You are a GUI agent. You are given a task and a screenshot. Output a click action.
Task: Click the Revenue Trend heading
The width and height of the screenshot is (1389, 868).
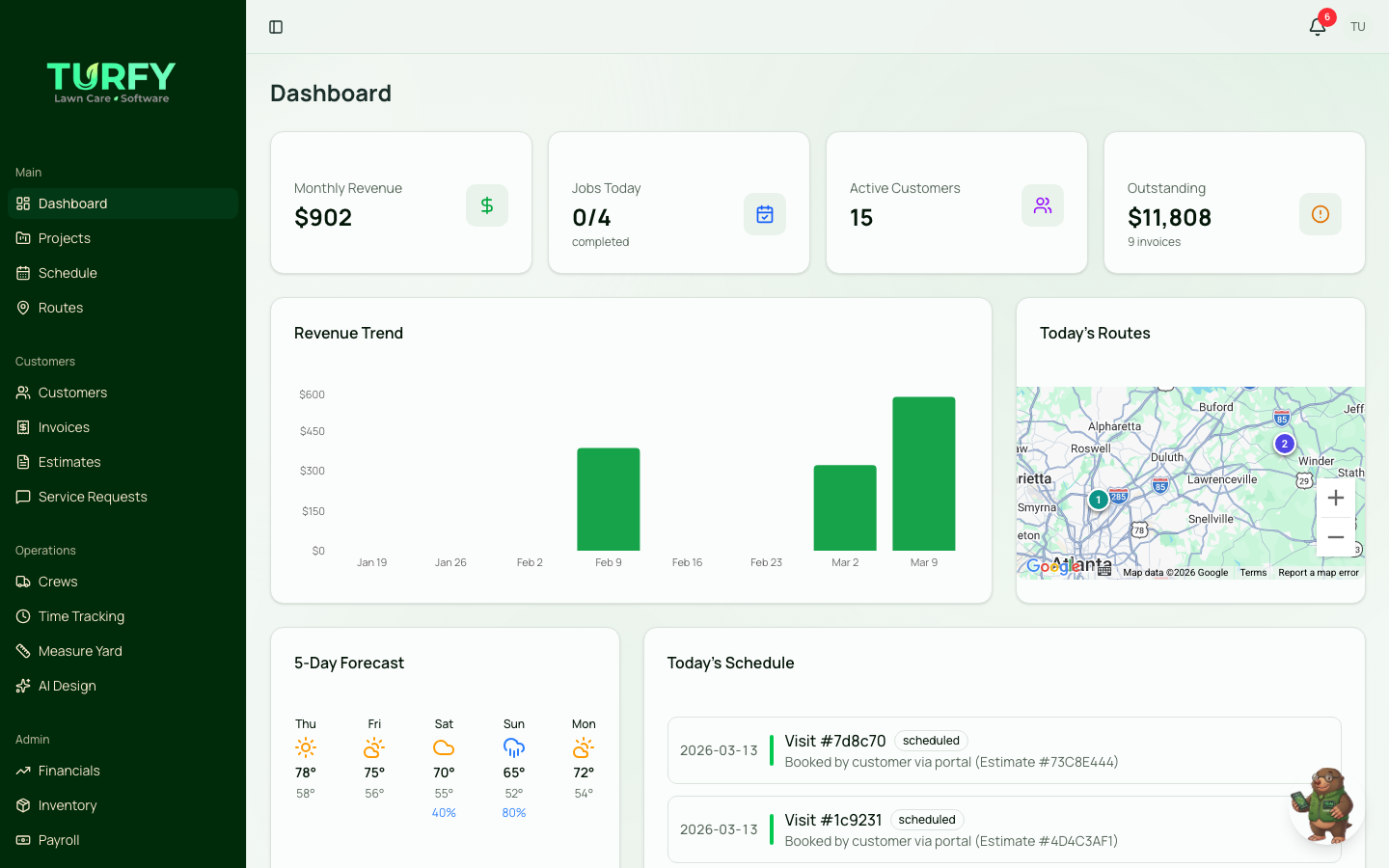(x=349, y=333)
